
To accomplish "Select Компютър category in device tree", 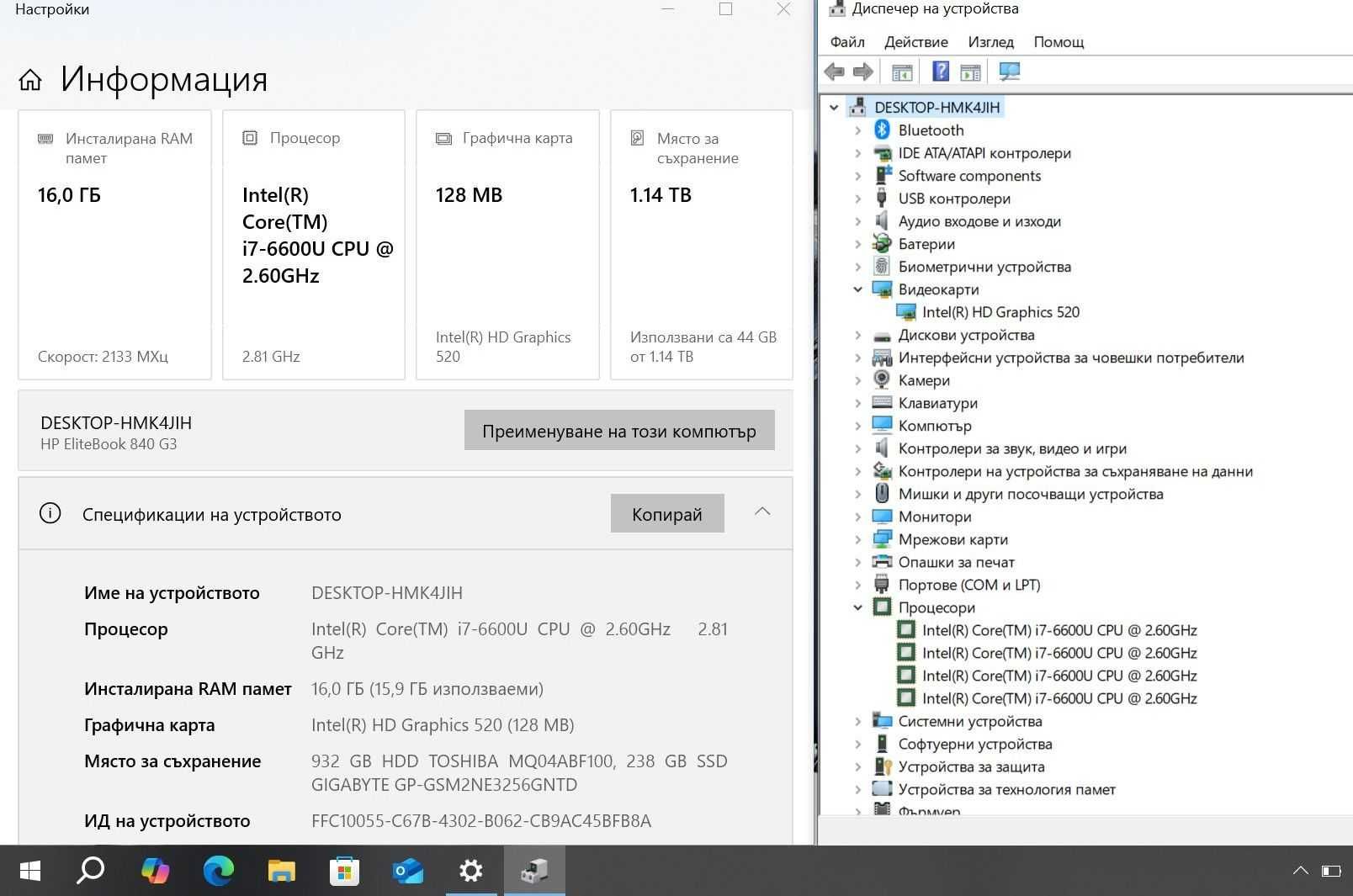I will [x=935, y=426].
